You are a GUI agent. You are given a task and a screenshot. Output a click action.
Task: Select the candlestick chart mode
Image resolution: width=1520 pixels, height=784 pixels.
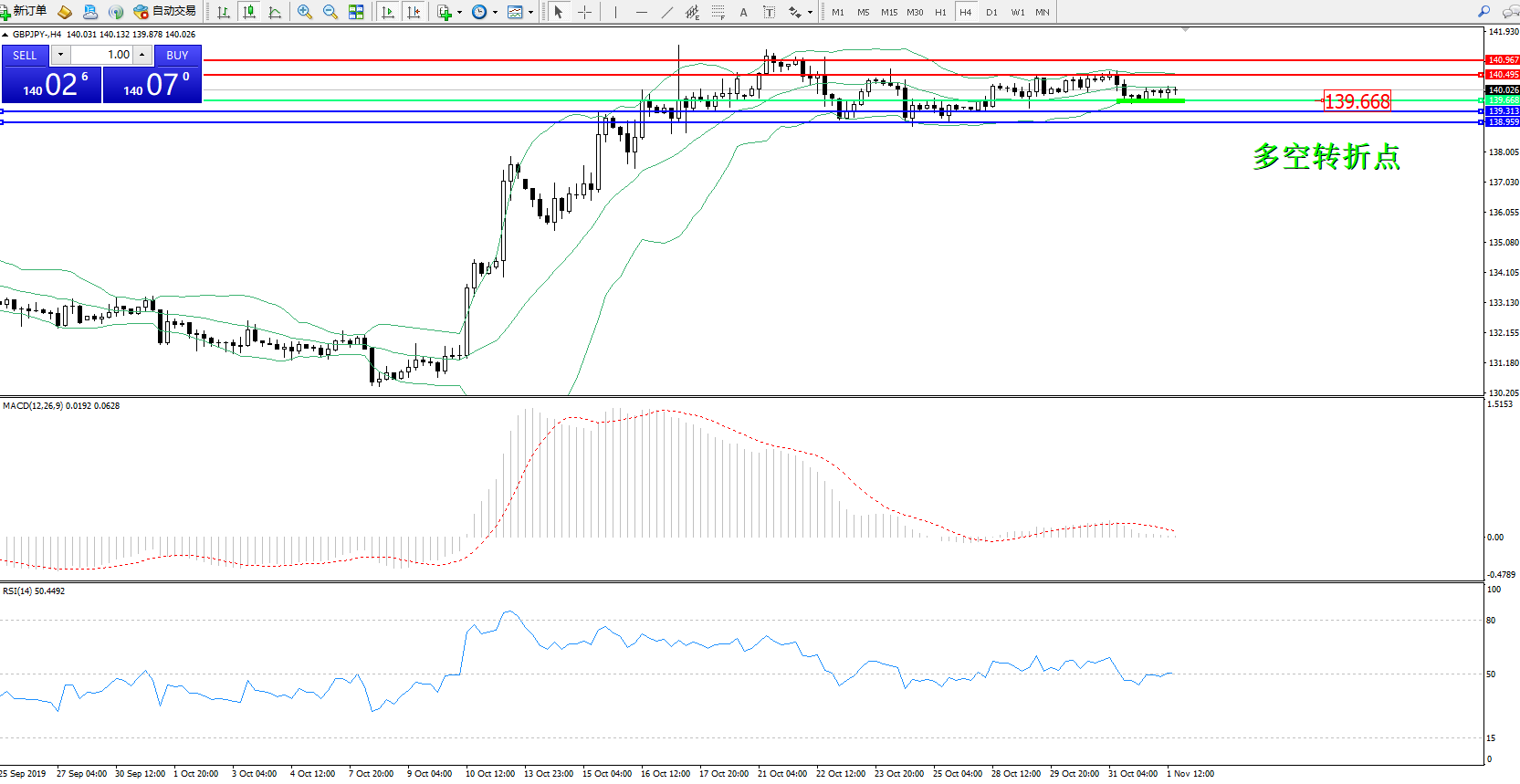[x=249, y=12]
